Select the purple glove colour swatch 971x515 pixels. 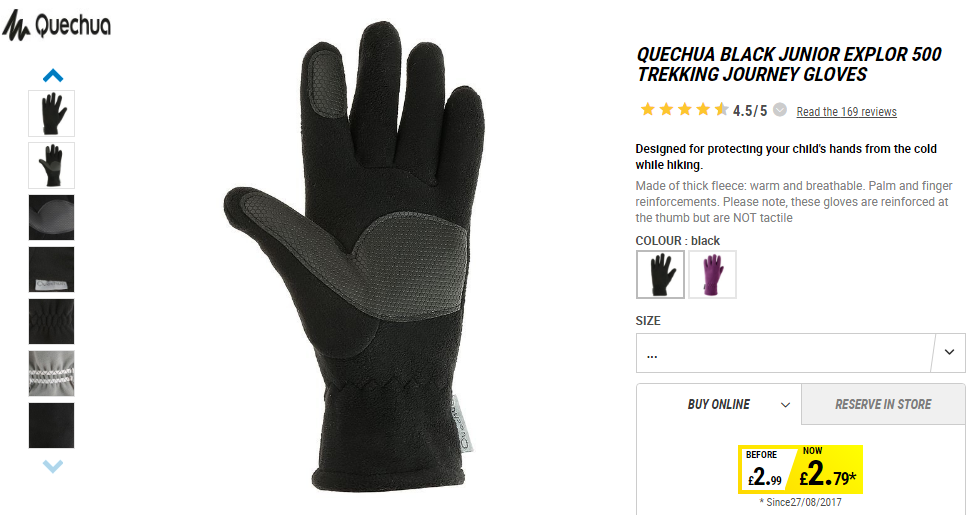coord(712,274)
